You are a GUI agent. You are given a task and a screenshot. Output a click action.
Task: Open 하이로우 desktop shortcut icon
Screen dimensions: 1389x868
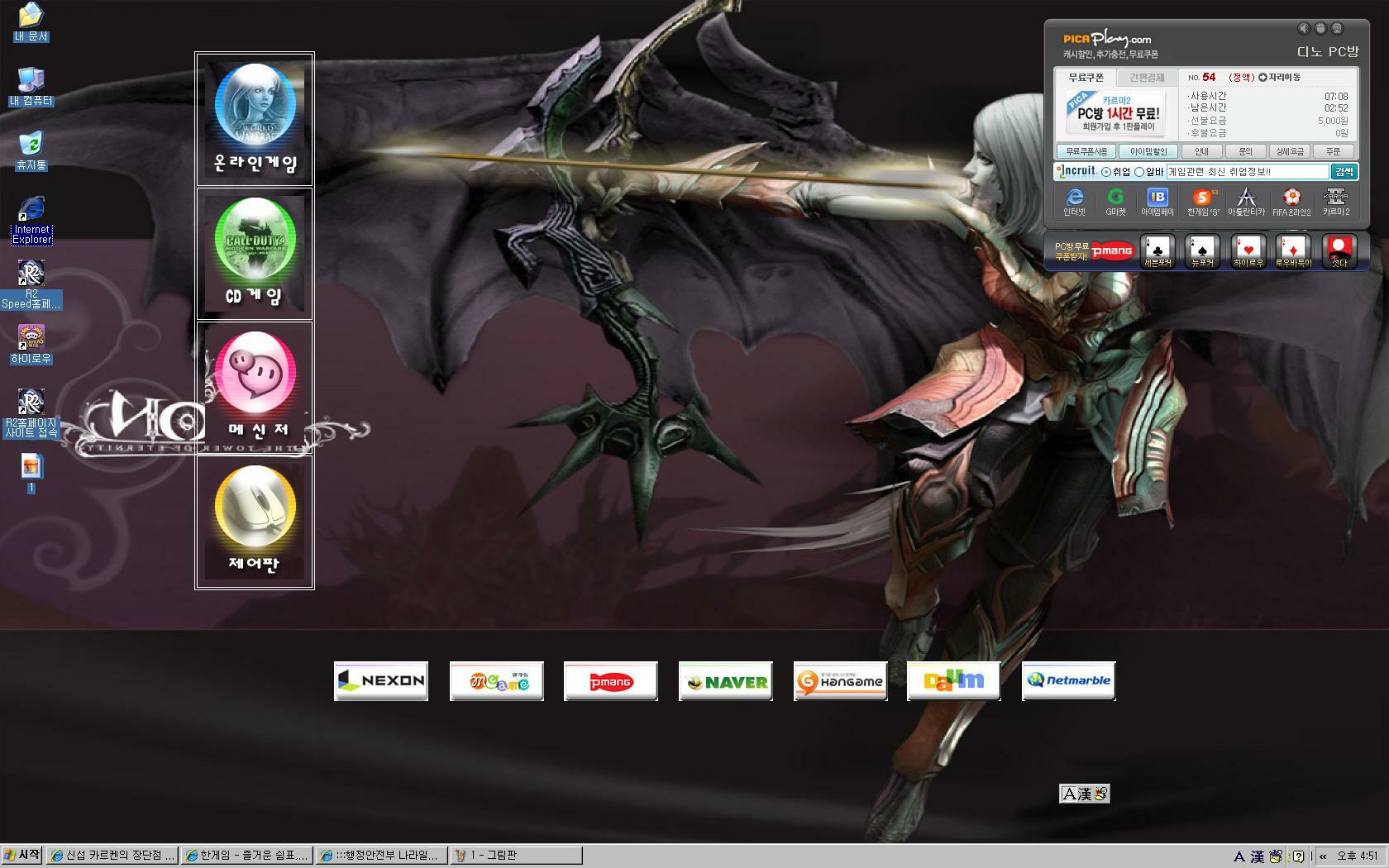31,344
